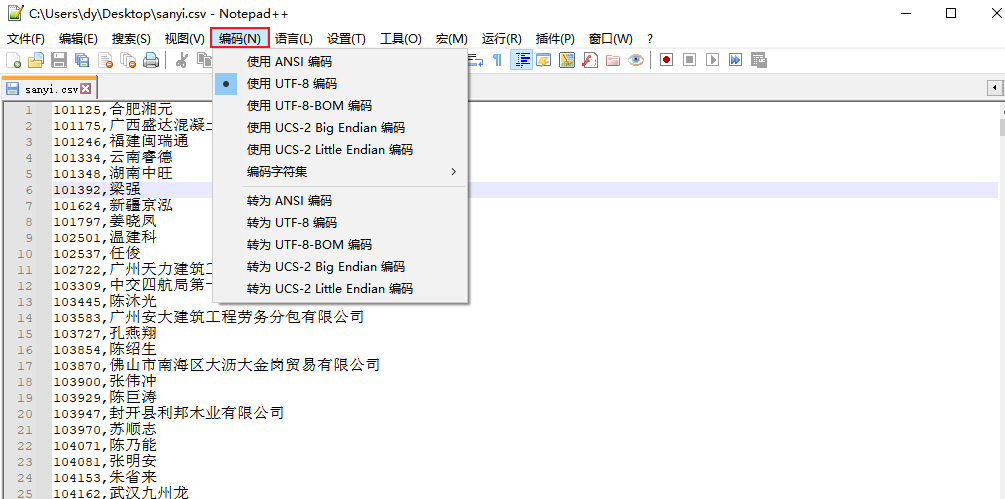The width and height of the screenshot is (1005, 499).
Task: Click line number 14 in the margin
Action: pos(25,318)
